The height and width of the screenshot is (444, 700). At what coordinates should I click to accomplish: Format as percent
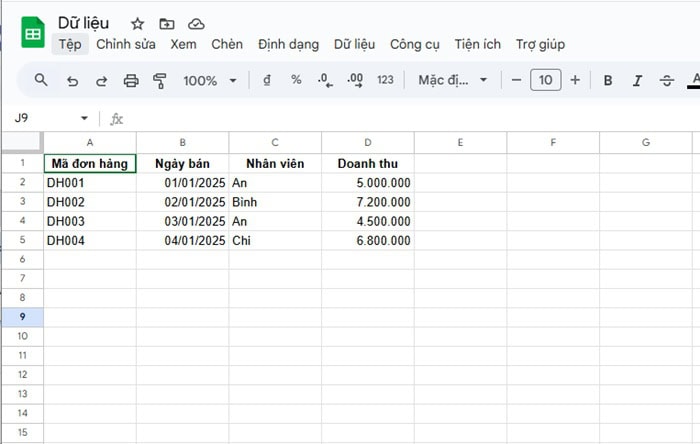coord(296,80)
